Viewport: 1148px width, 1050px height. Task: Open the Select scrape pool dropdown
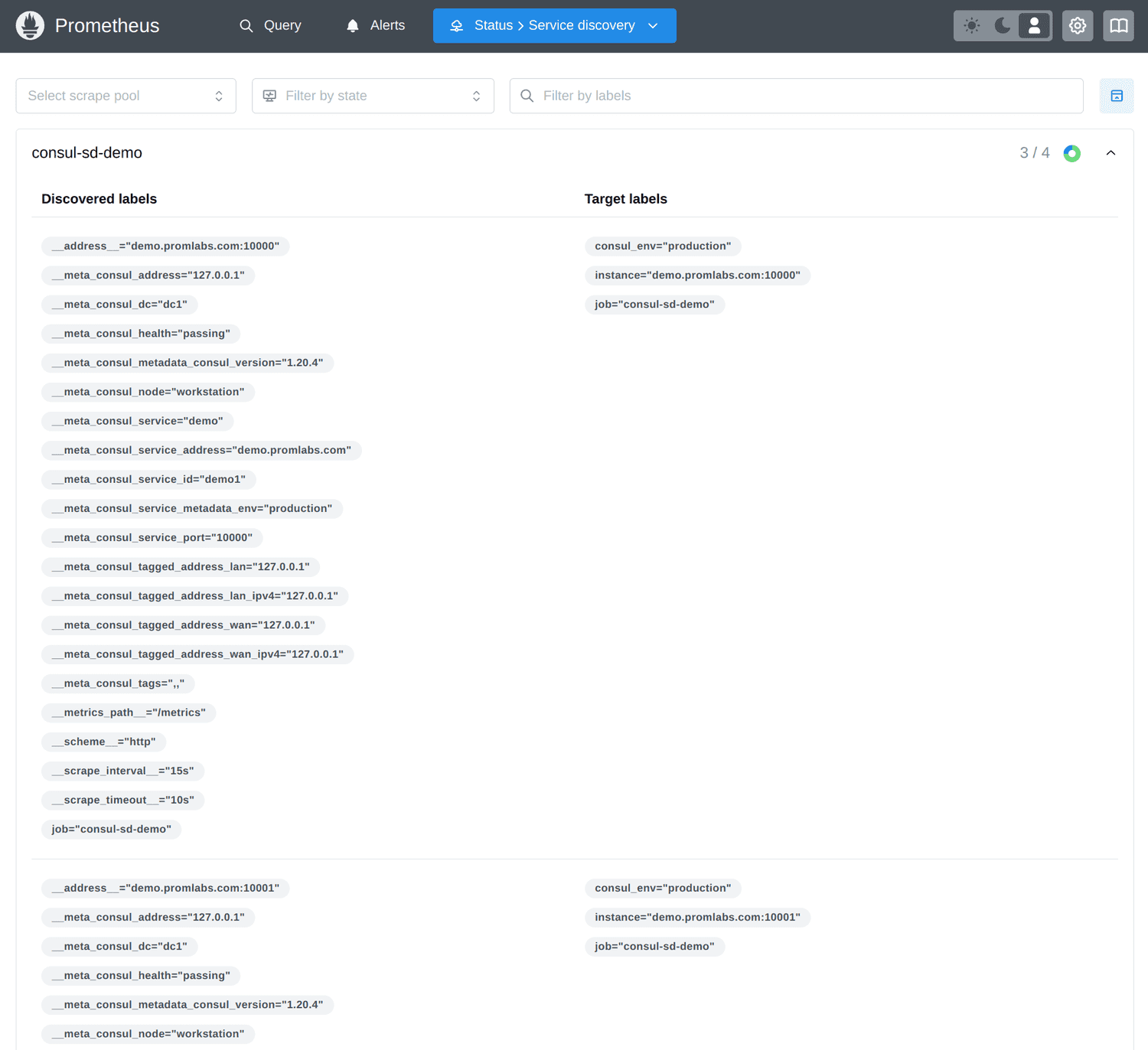pyautogui.click(x=126, y=96)
